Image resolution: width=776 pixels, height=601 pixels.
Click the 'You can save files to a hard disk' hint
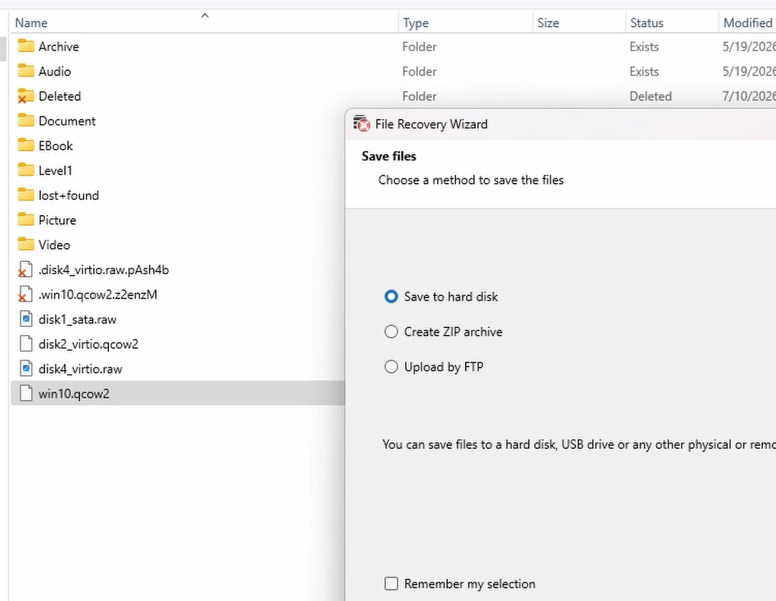point(579,445)
